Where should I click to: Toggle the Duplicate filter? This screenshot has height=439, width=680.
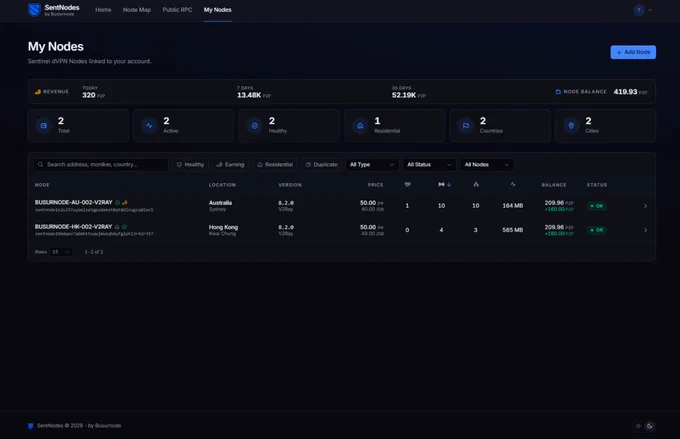click(321, 164)
